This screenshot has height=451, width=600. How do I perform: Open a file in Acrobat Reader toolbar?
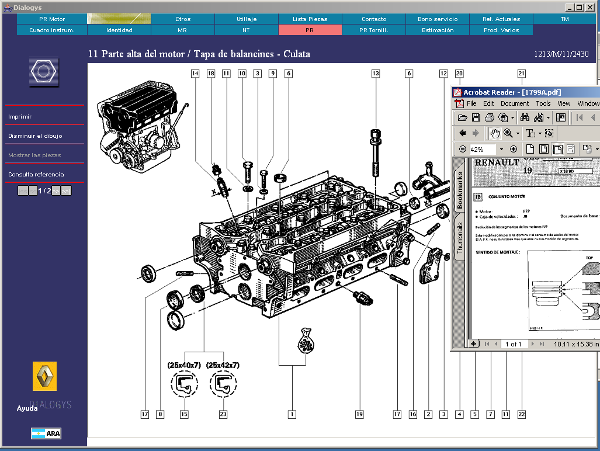pos(462,118)
